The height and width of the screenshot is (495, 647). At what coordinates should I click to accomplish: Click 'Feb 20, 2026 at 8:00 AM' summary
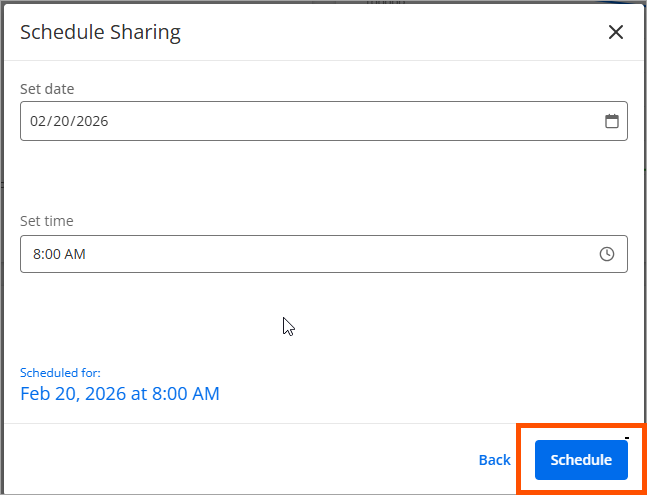(x=120, y=393)
